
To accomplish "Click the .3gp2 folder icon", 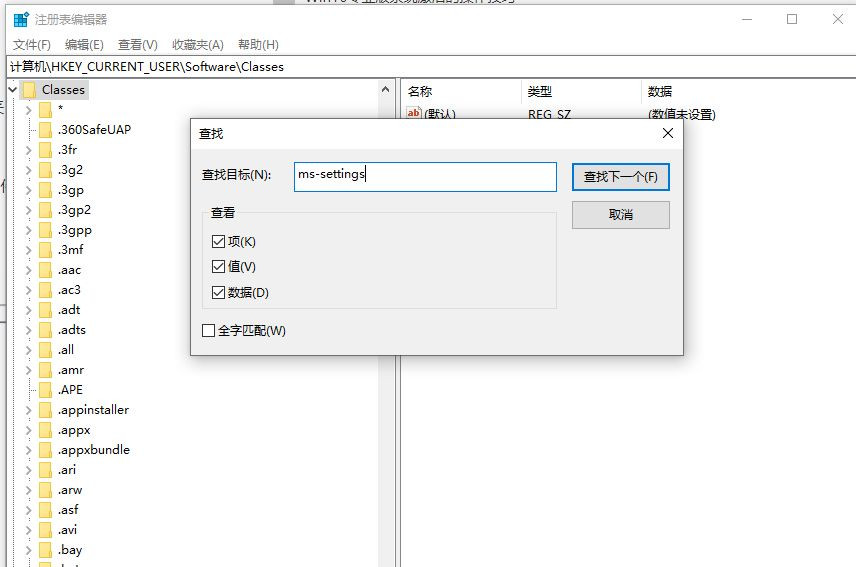I will (46, 210).
